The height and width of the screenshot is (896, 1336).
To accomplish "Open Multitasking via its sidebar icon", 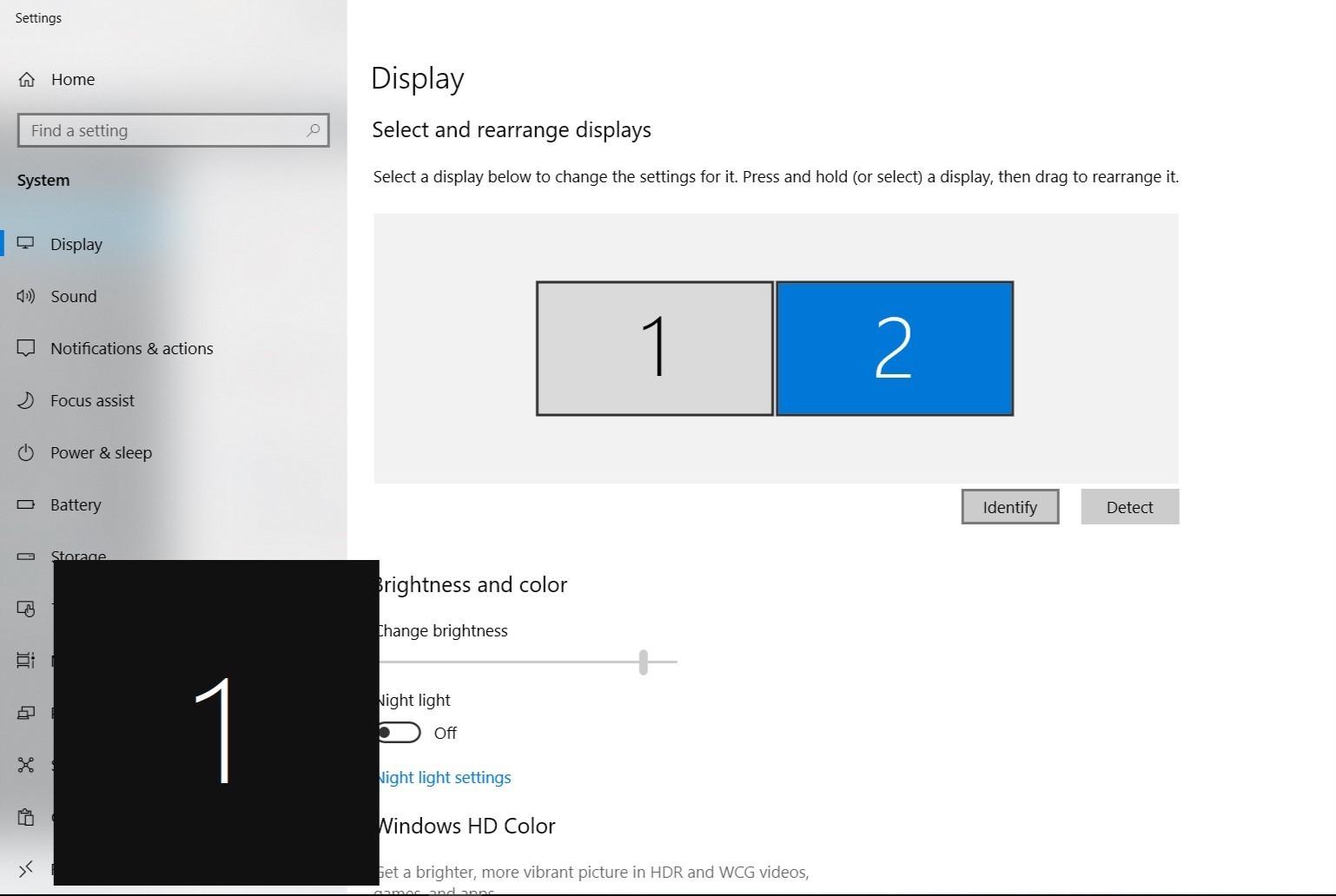I will point(26,661).
